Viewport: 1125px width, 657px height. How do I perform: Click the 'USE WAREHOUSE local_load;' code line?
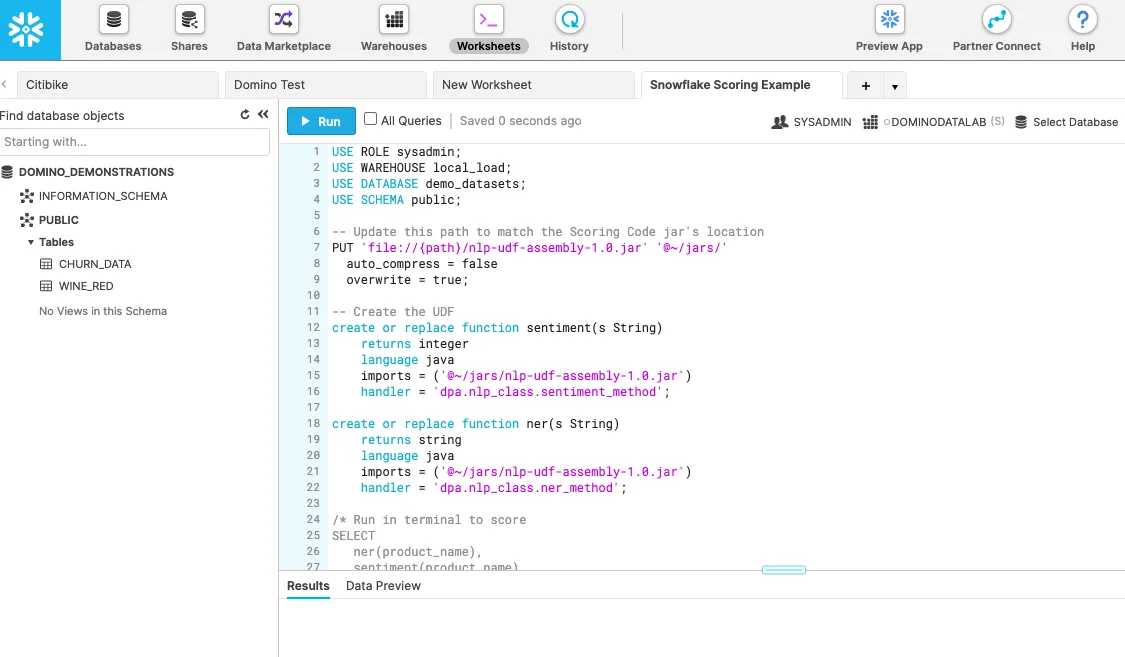[422, 168]
